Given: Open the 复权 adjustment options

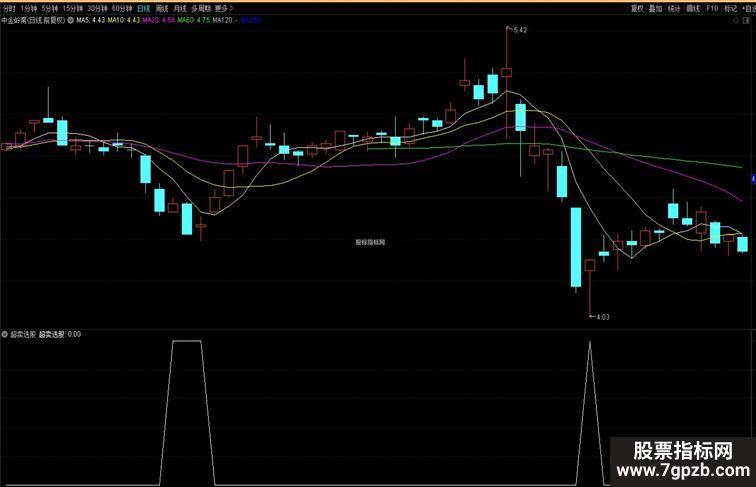Looking at the screenshot, I should pyautogui.click(x=637, y=9).
